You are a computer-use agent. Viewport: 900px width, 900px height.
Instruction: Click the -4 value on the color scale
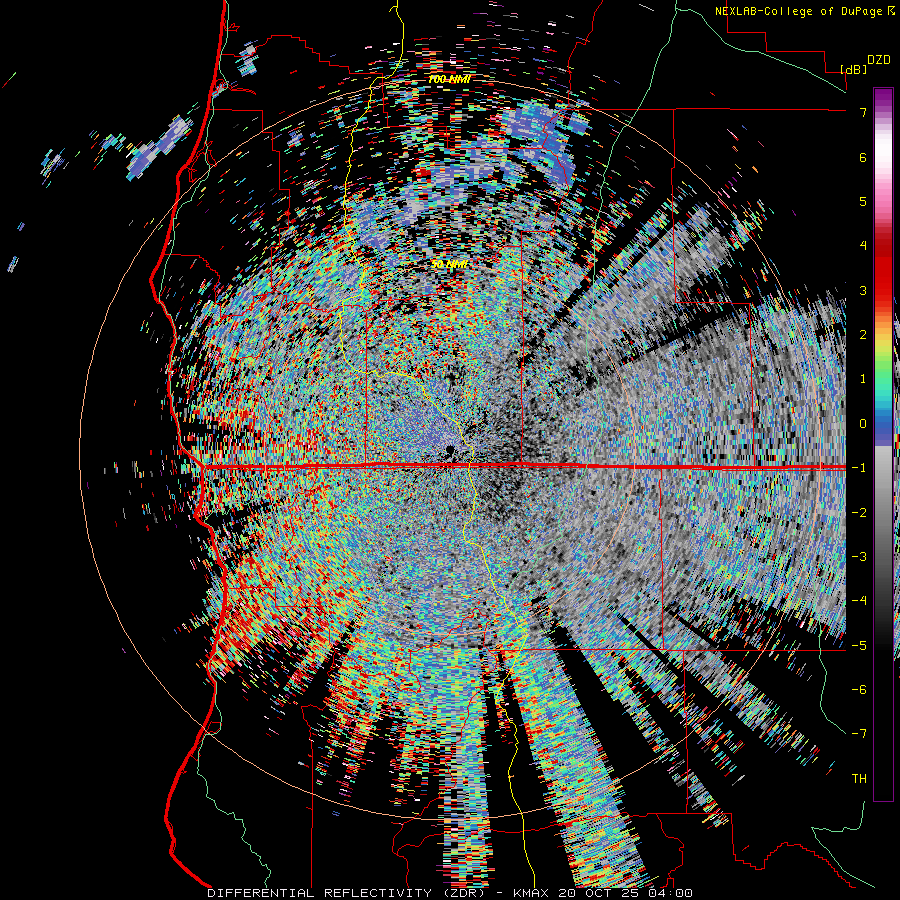859,600
